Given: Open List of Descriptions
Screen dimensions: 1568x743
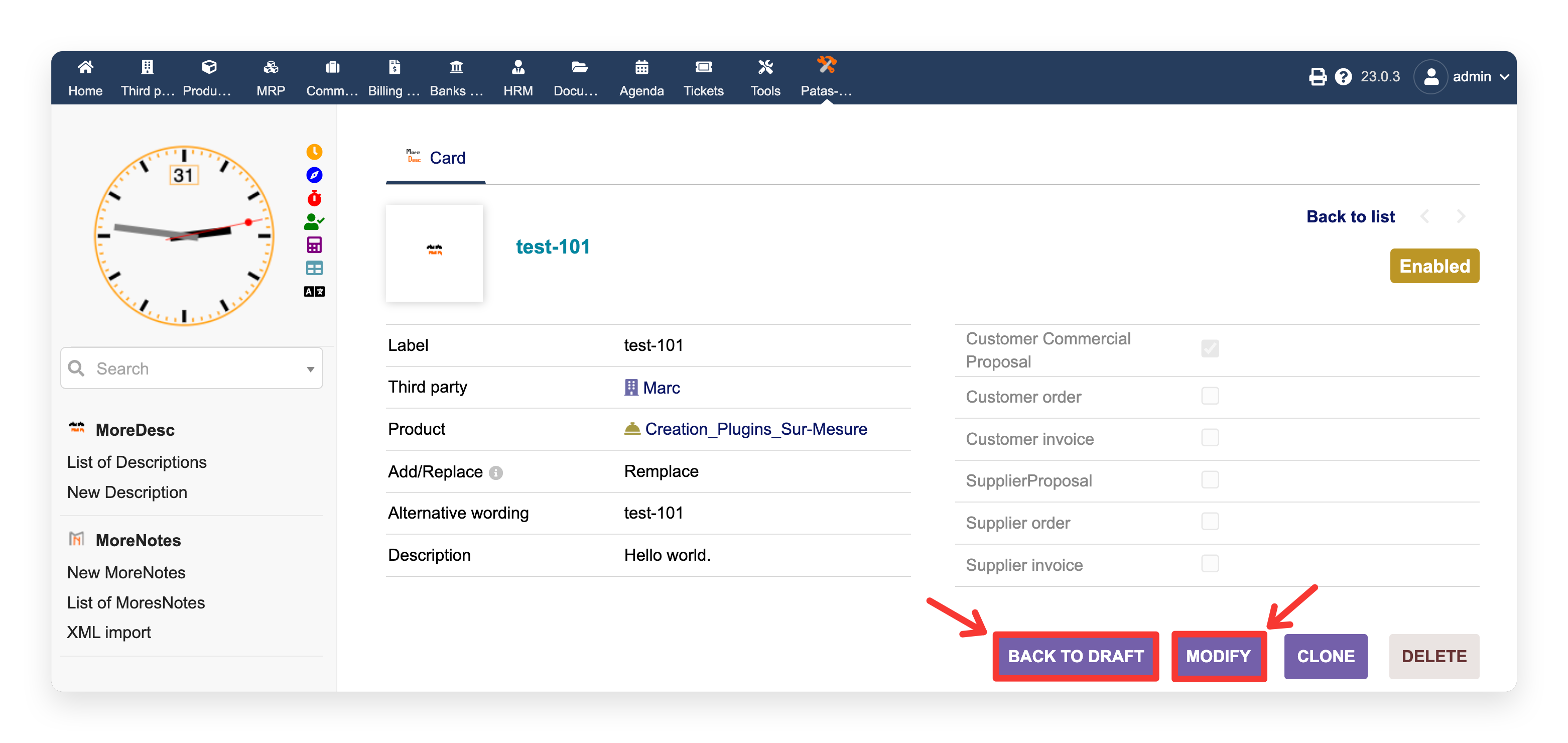Looking at the screenshot, I should pos(137,462).
